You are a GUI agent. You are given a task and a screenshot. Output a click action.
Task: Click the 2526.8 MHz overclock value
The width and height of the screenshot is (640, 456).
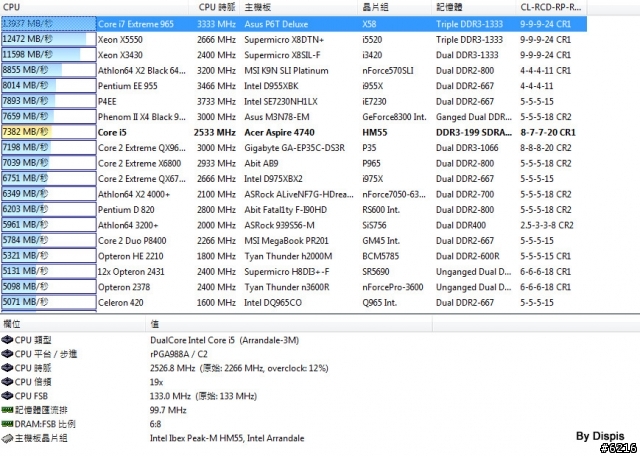239,368
